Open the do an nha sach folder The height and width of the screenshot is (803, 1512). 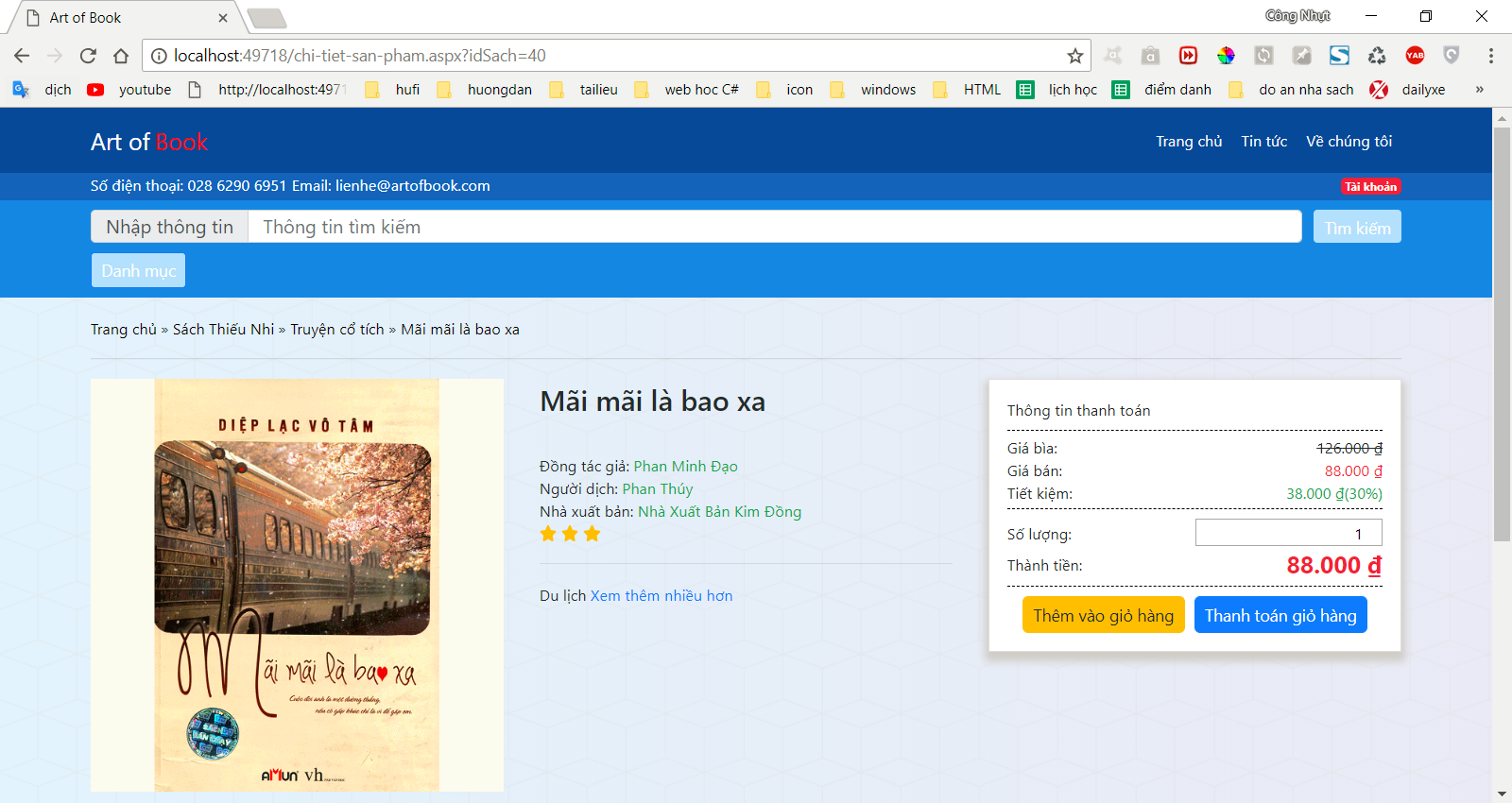tap(1291, 90)
